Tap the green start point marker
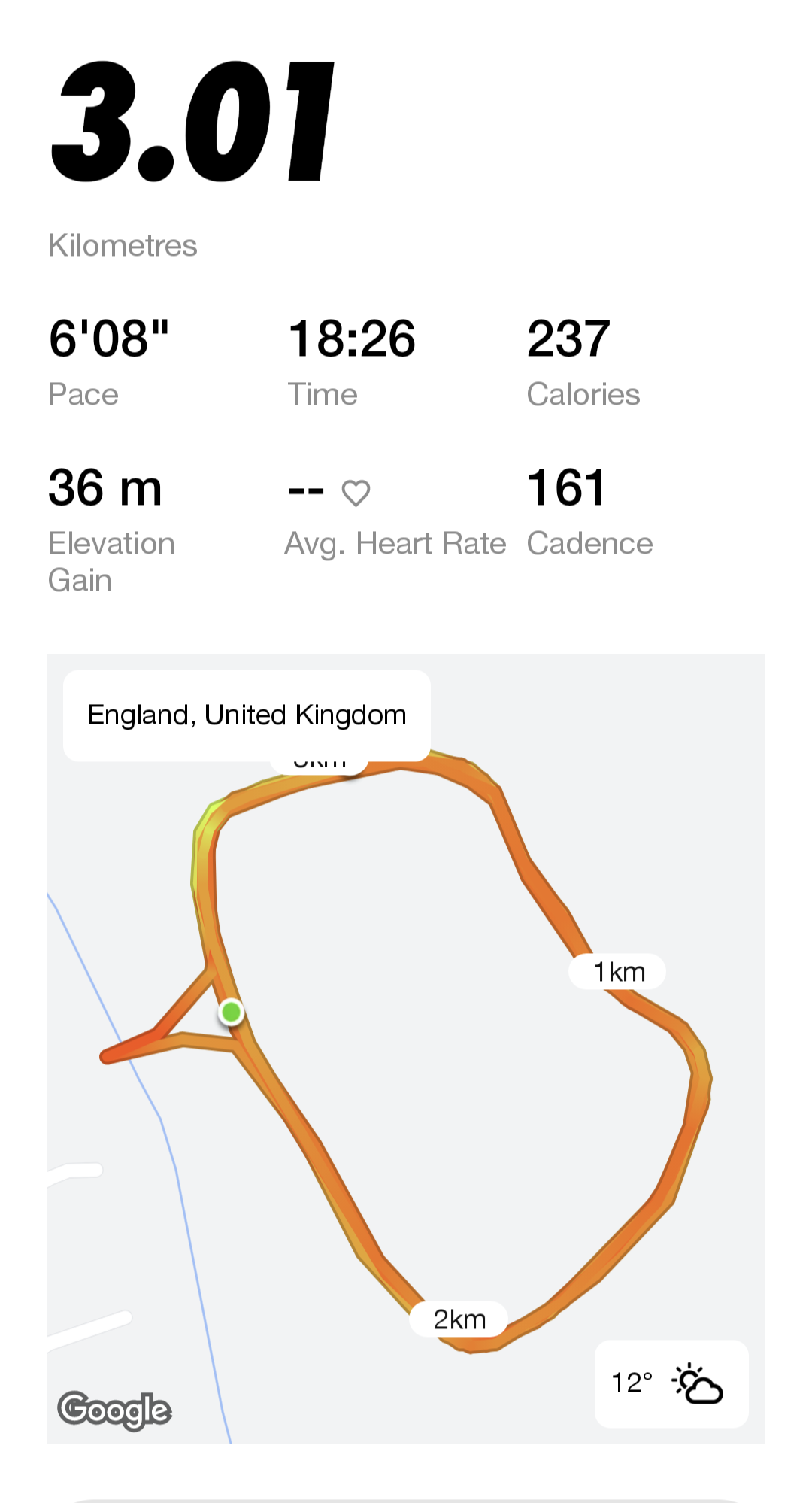Screen dimensions: 812x1503 click(x=232, y=1012)
